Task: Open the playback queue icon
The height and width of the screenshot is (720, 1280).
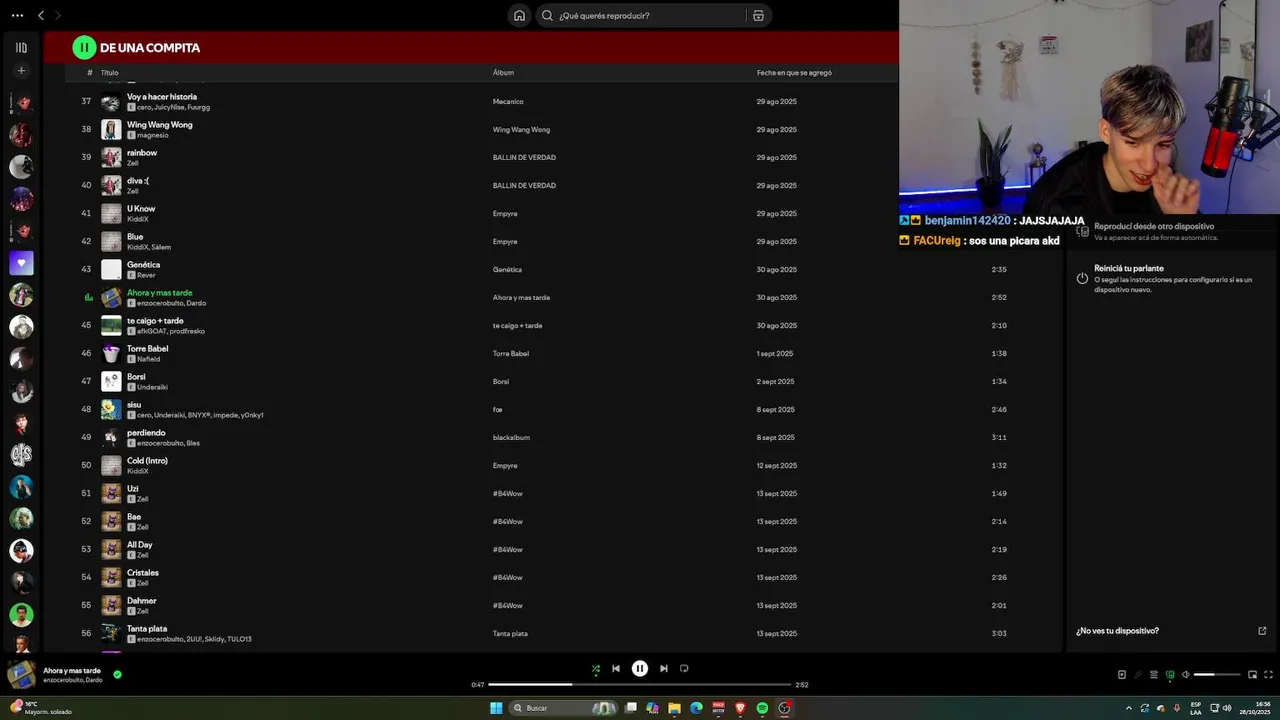Action: coord(1153,675)
